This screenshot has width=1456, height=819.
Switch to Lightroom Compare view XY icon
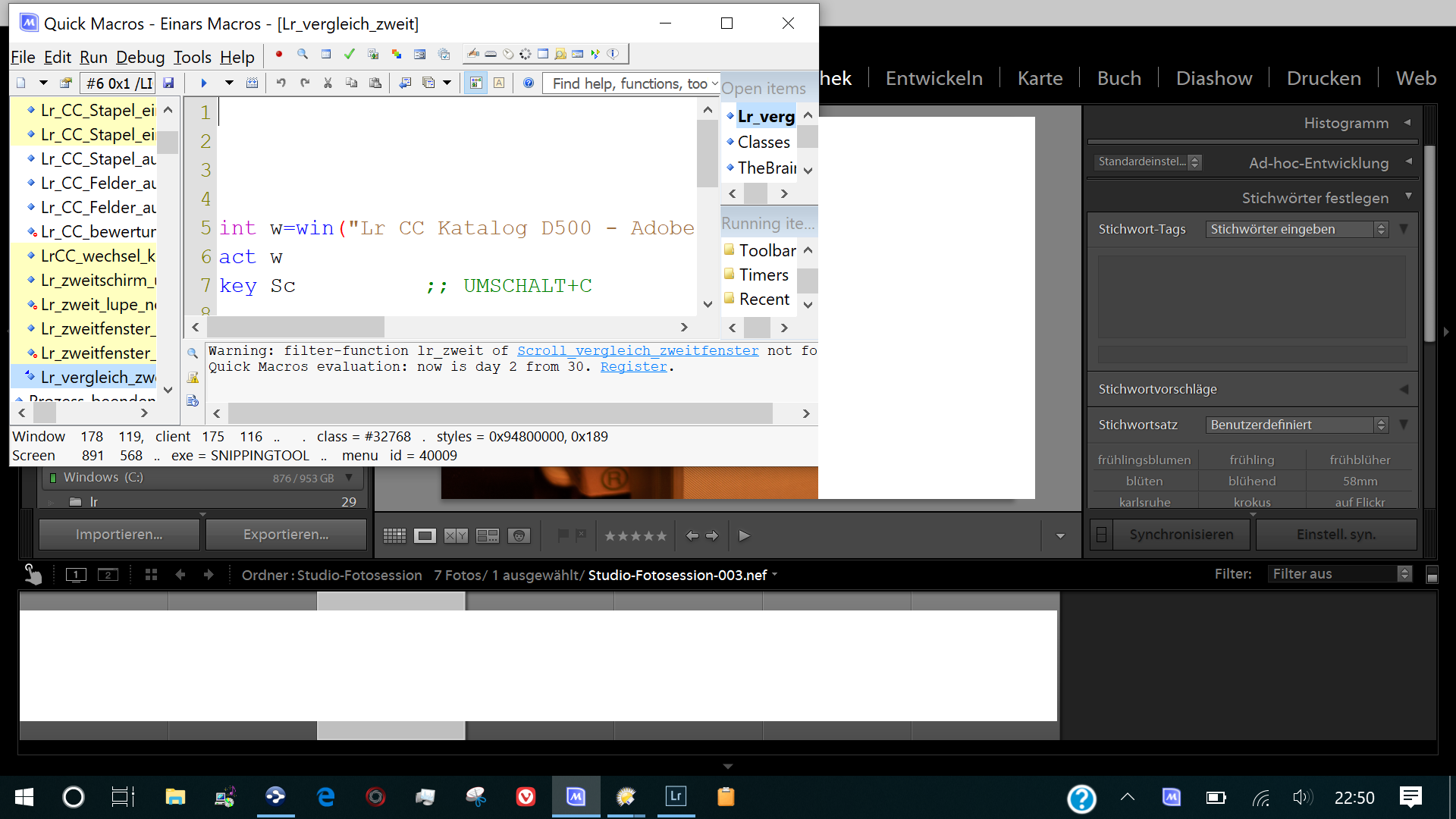coord(456,536)
